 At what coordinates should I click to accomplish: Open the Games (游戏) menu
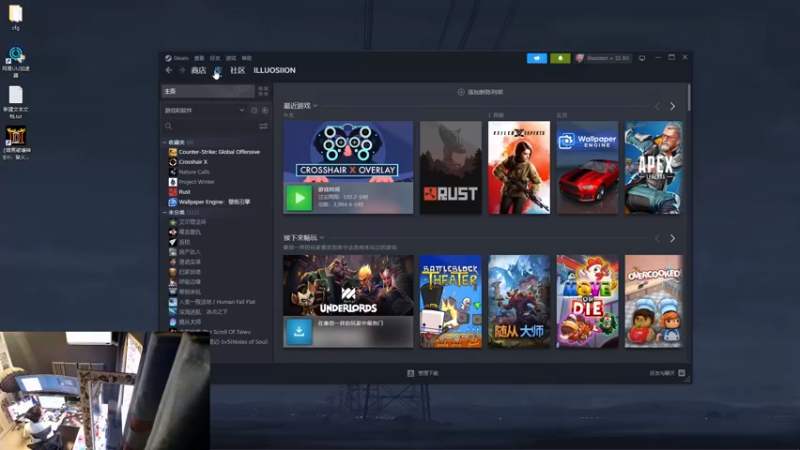231,58
